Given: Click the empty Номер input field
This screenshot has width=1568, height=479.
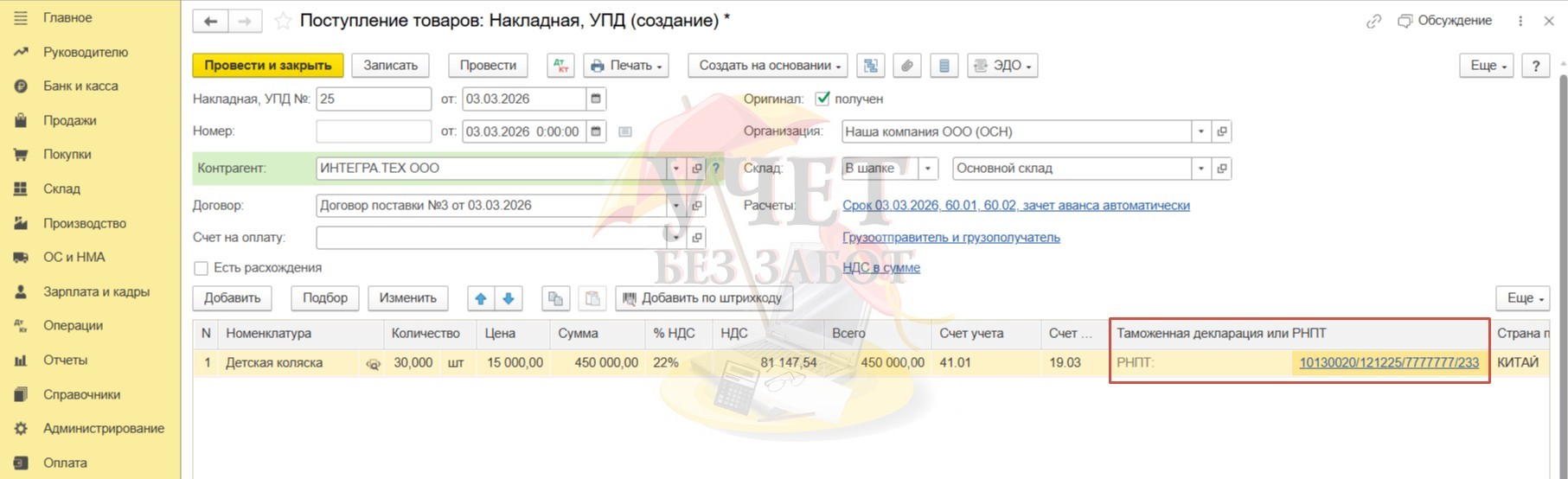Looking at the screenshot, I should click(374, 131).
